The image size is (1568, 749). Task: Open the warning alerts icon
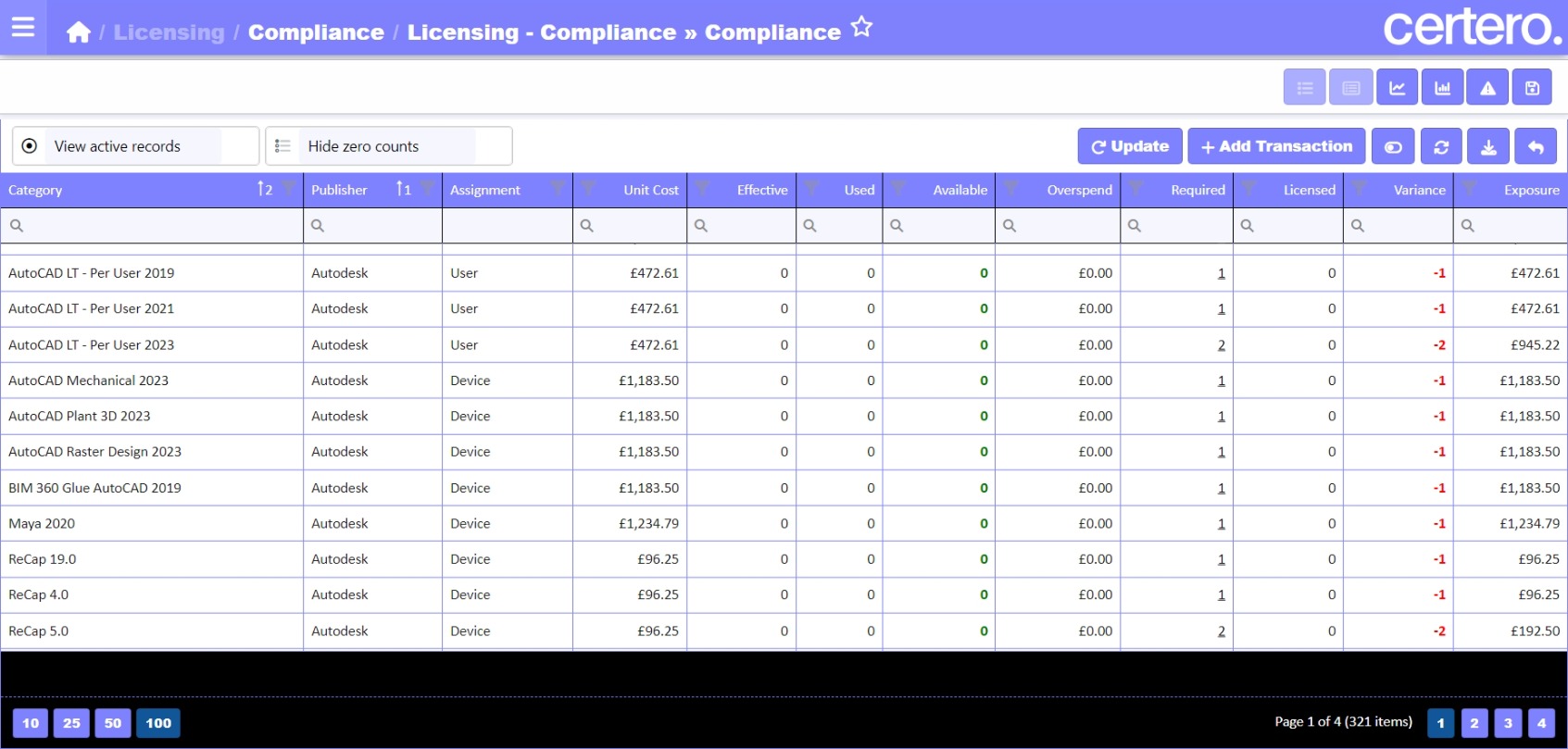(1487, 88)
